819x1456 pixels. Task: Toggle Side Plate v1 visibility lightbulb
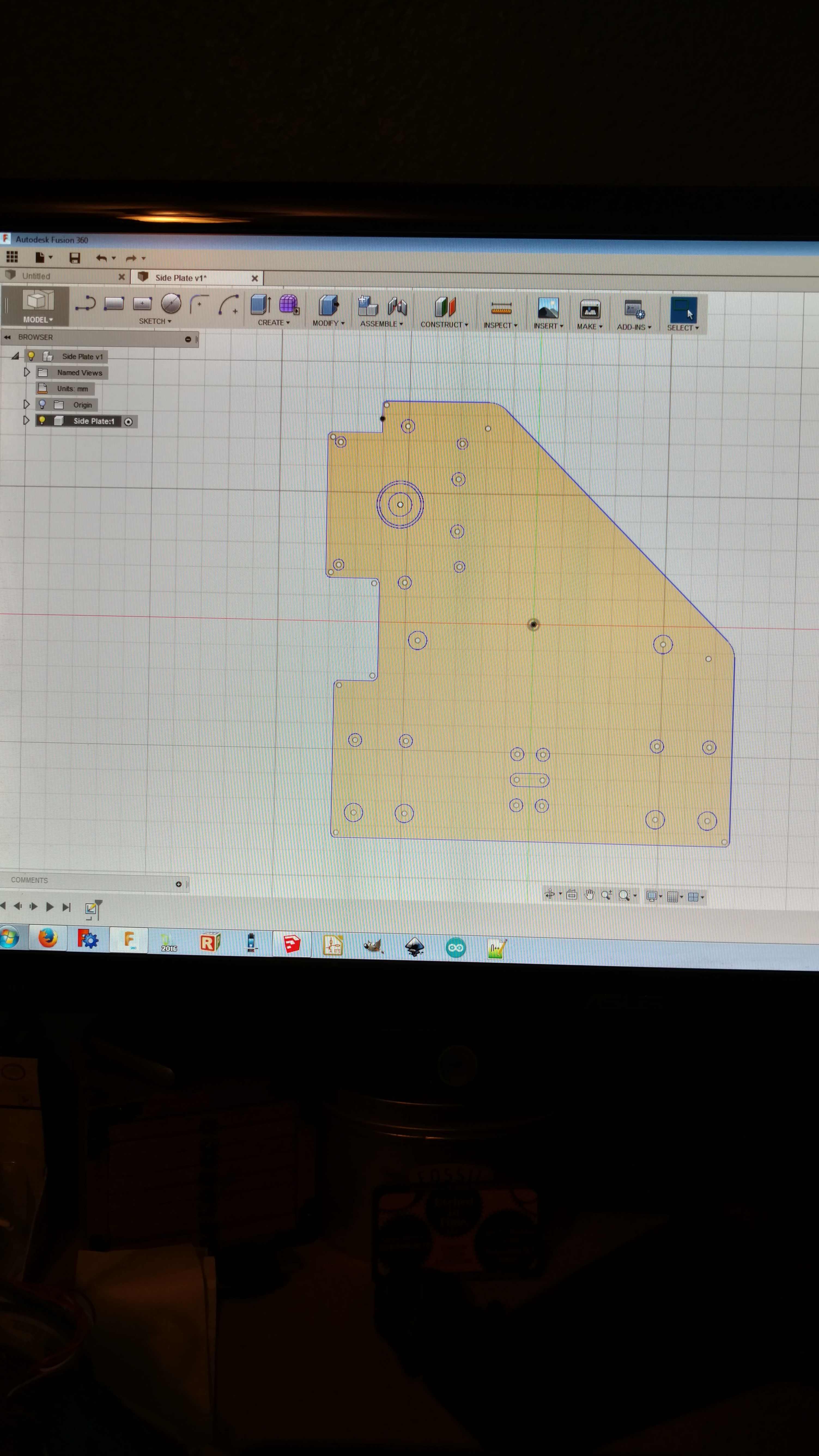[31, 356]
